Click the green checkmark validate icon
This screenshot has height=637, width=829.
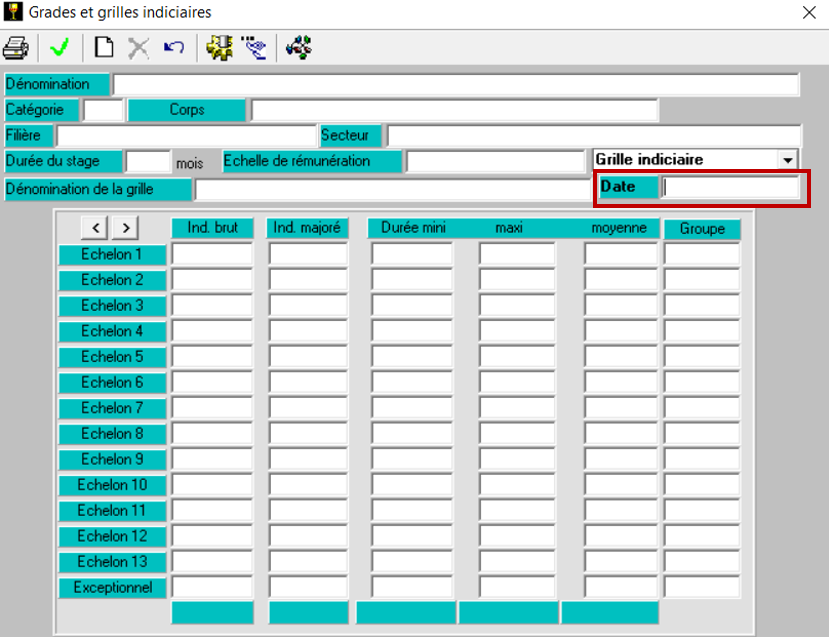[59, 47]
